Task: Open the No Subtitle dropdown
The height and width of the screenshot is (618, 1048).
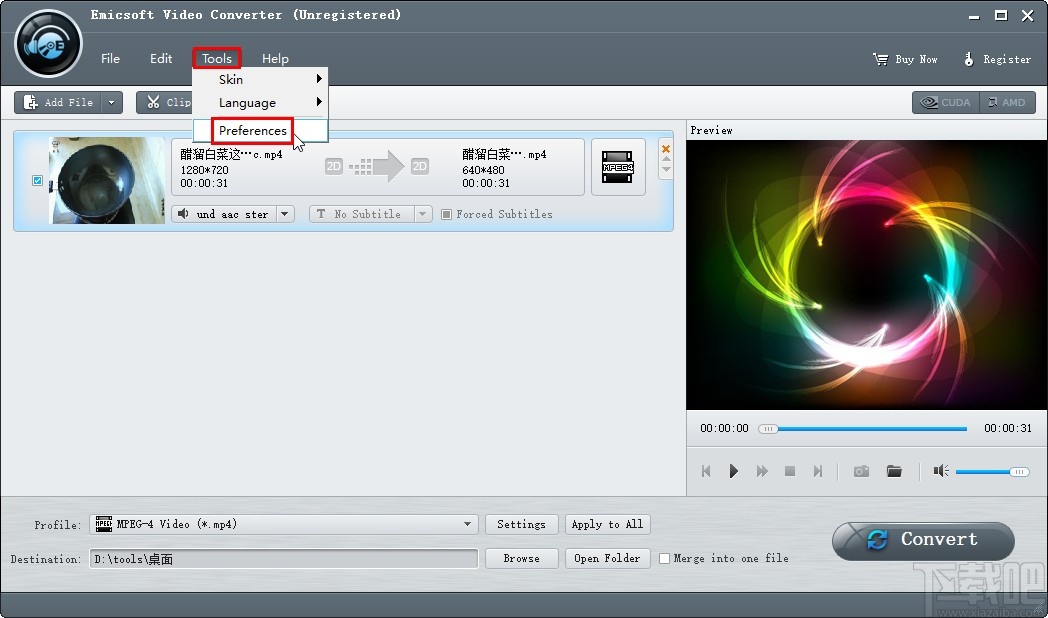Action: [x=422, y=214]
